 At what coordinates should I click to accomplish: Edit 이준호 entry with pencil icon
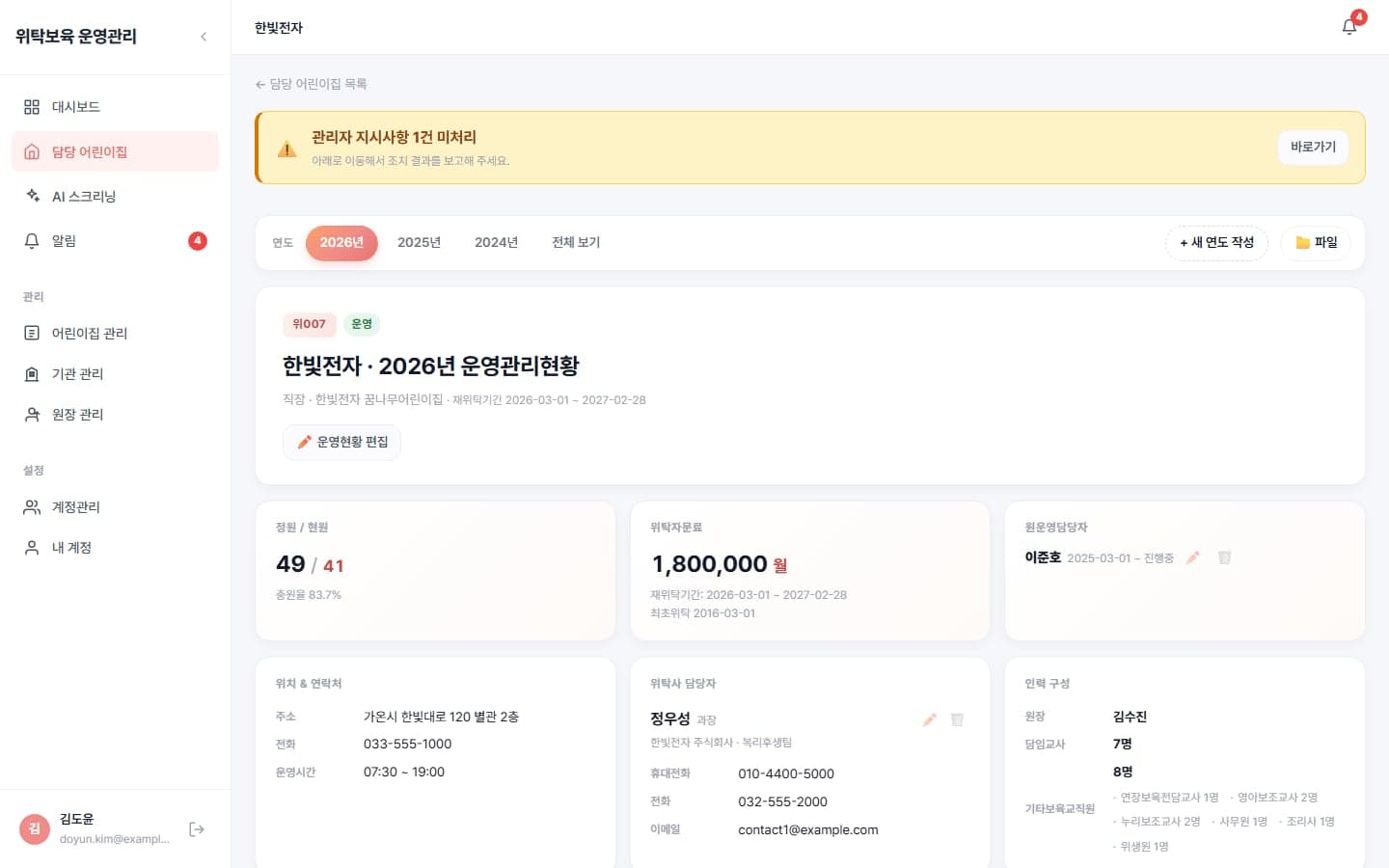pyautogui.click(x=1193, y=557)
